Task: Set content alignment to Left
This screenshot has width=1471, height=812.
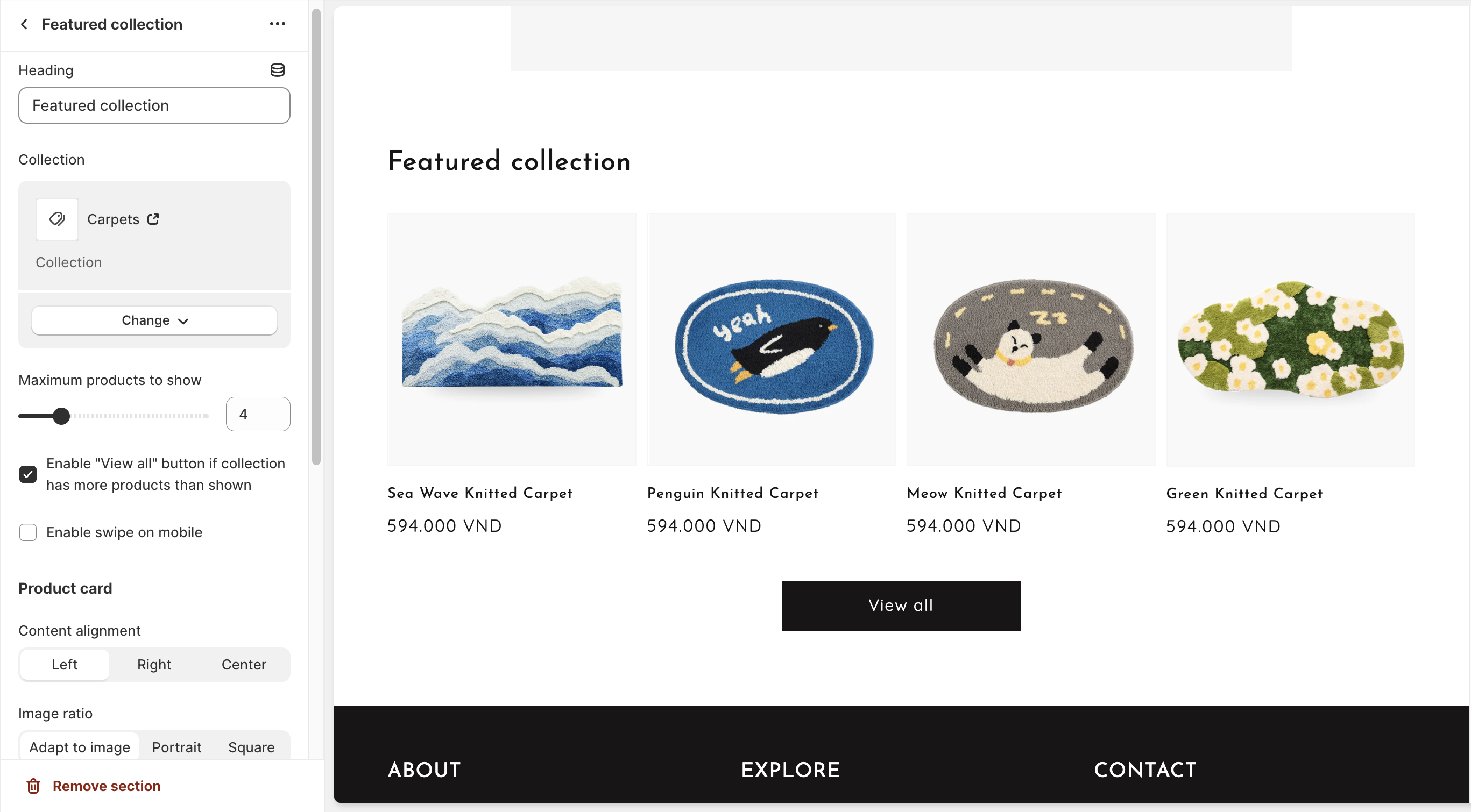Action: pos(65,665)
